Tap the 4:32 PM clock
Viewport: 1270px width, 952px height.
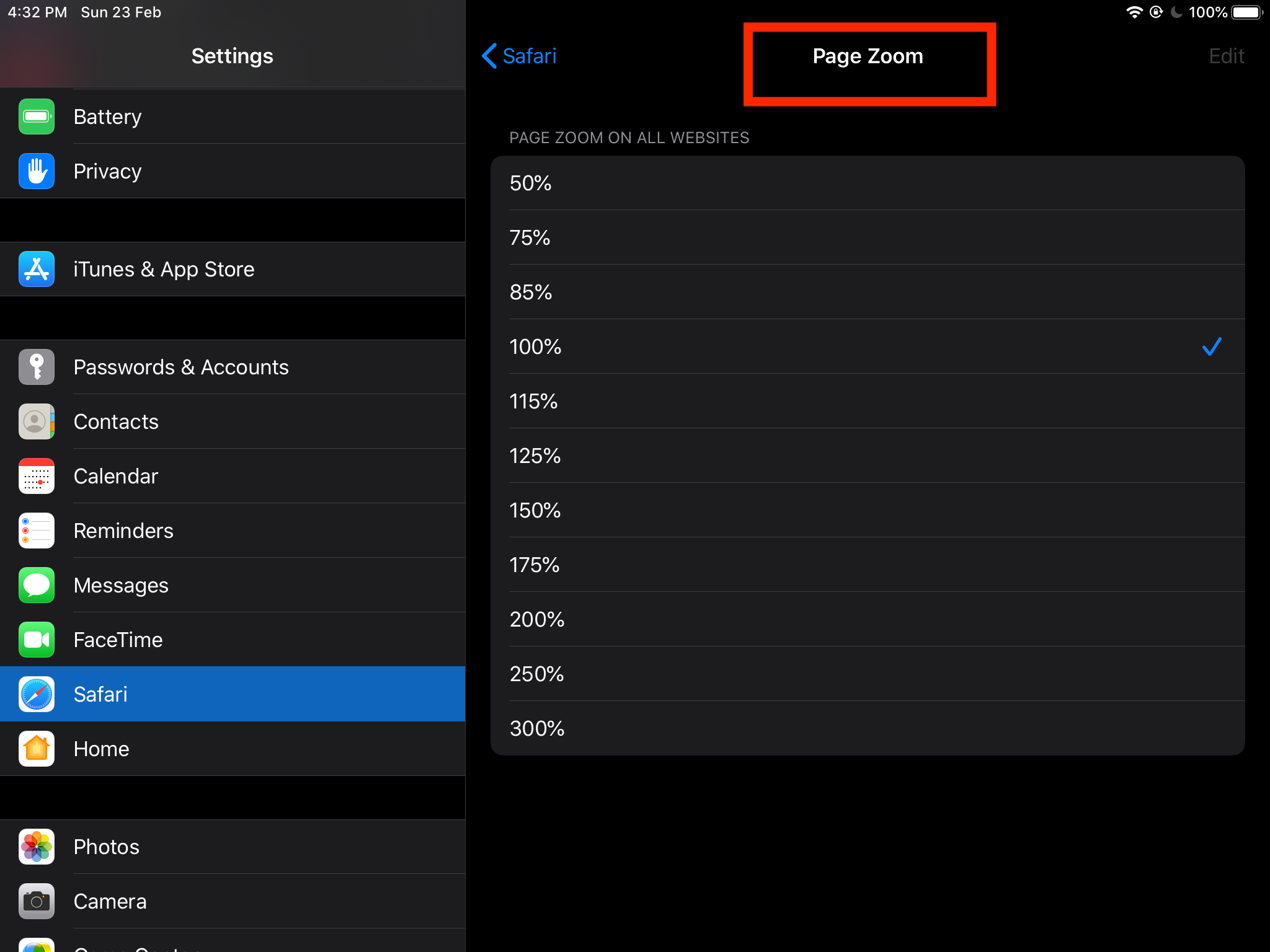point(37,12)
